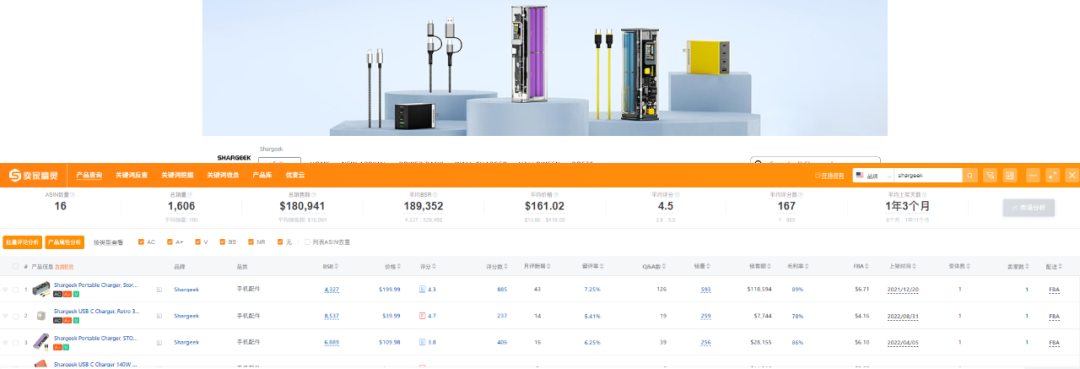Uncheck the NR filter checkbox
The height and width of the screenshot is (369, 1080).
coord(251,242)
